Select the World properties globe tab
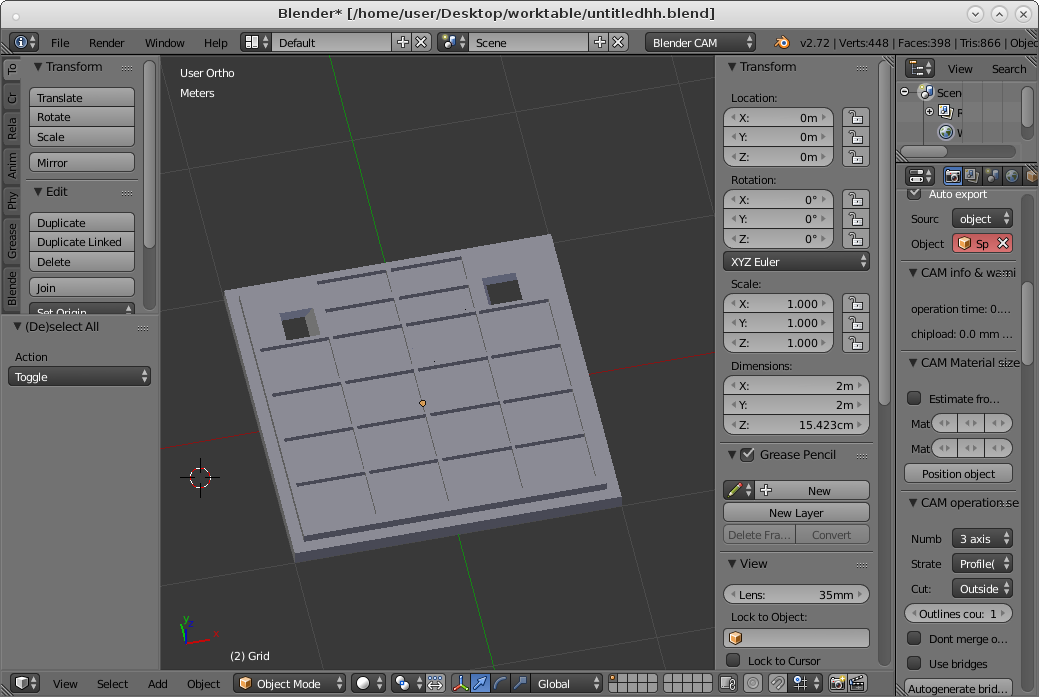 tap(1011, 176)
